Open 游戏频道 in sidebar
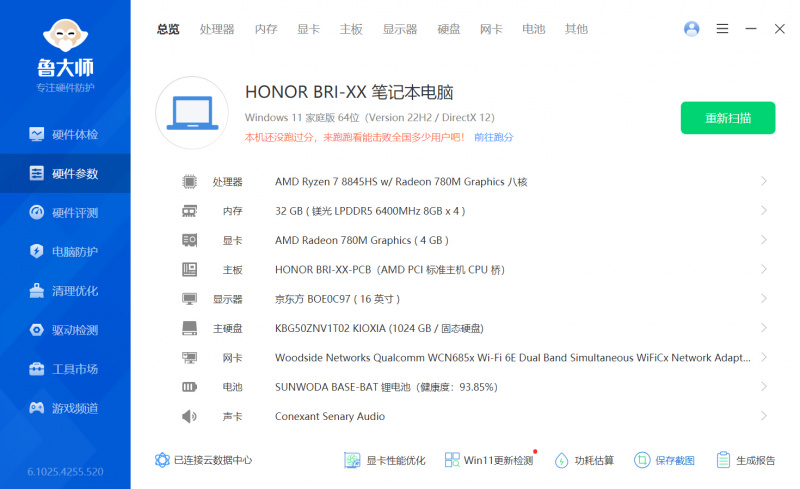 click(x=65, y=408)
